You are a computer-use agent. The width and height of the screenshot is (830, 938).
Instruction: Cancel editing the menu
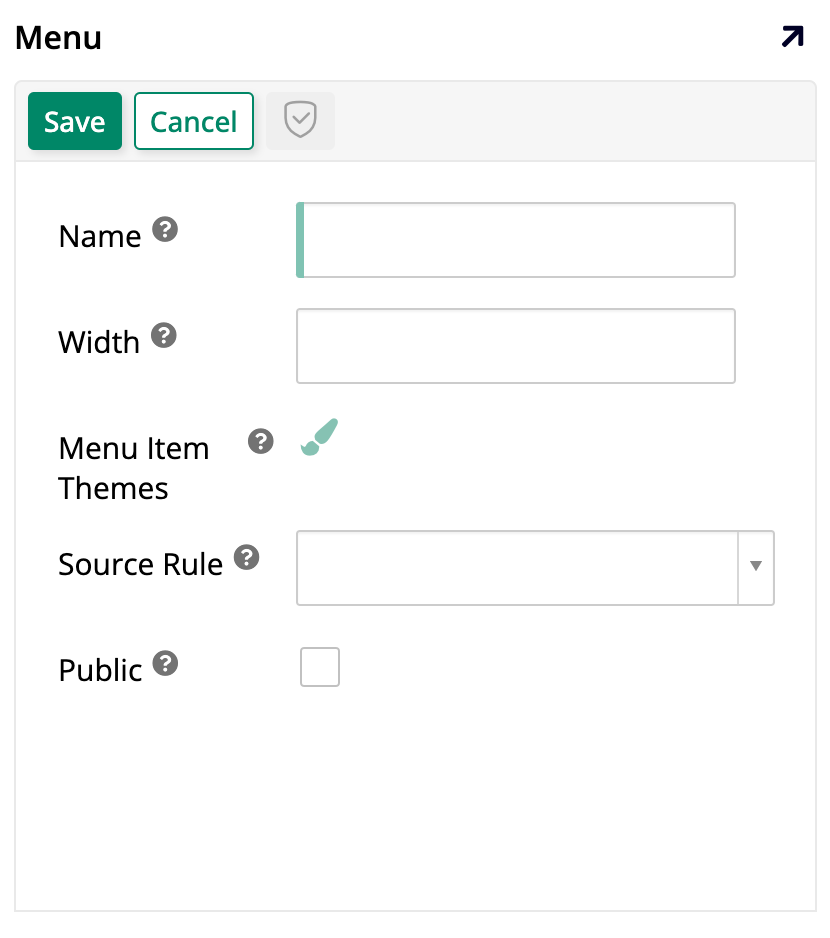click(193, 120)
